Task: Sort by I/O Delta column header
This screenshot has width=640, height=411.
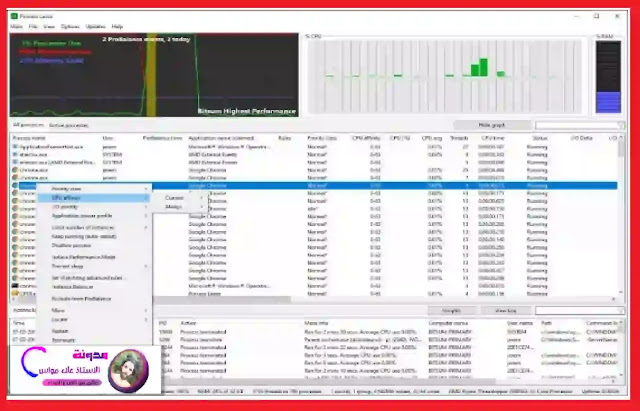Action: pos(582,138)
